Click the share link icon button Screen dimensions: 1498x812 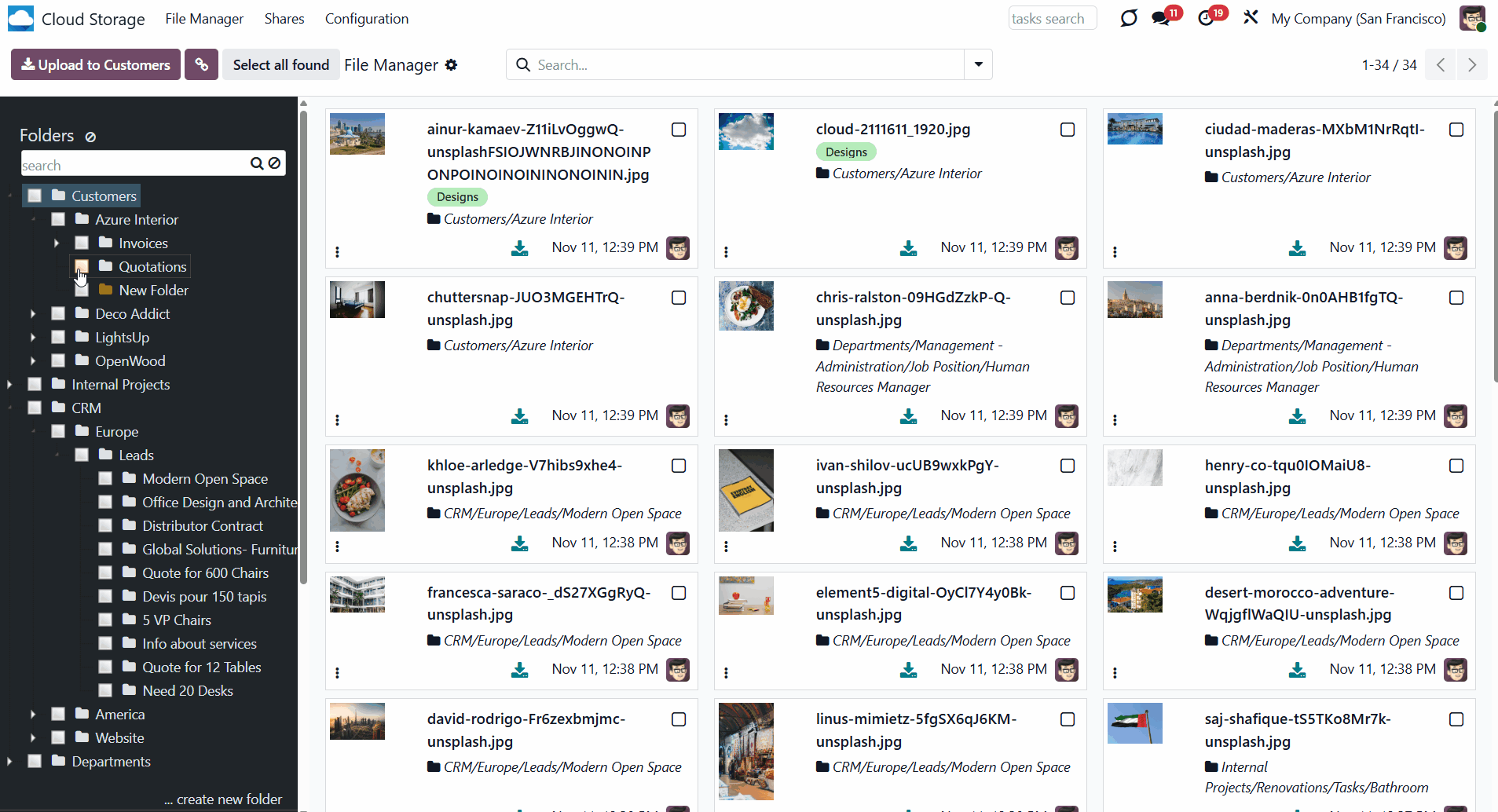(x=202, y=64)
